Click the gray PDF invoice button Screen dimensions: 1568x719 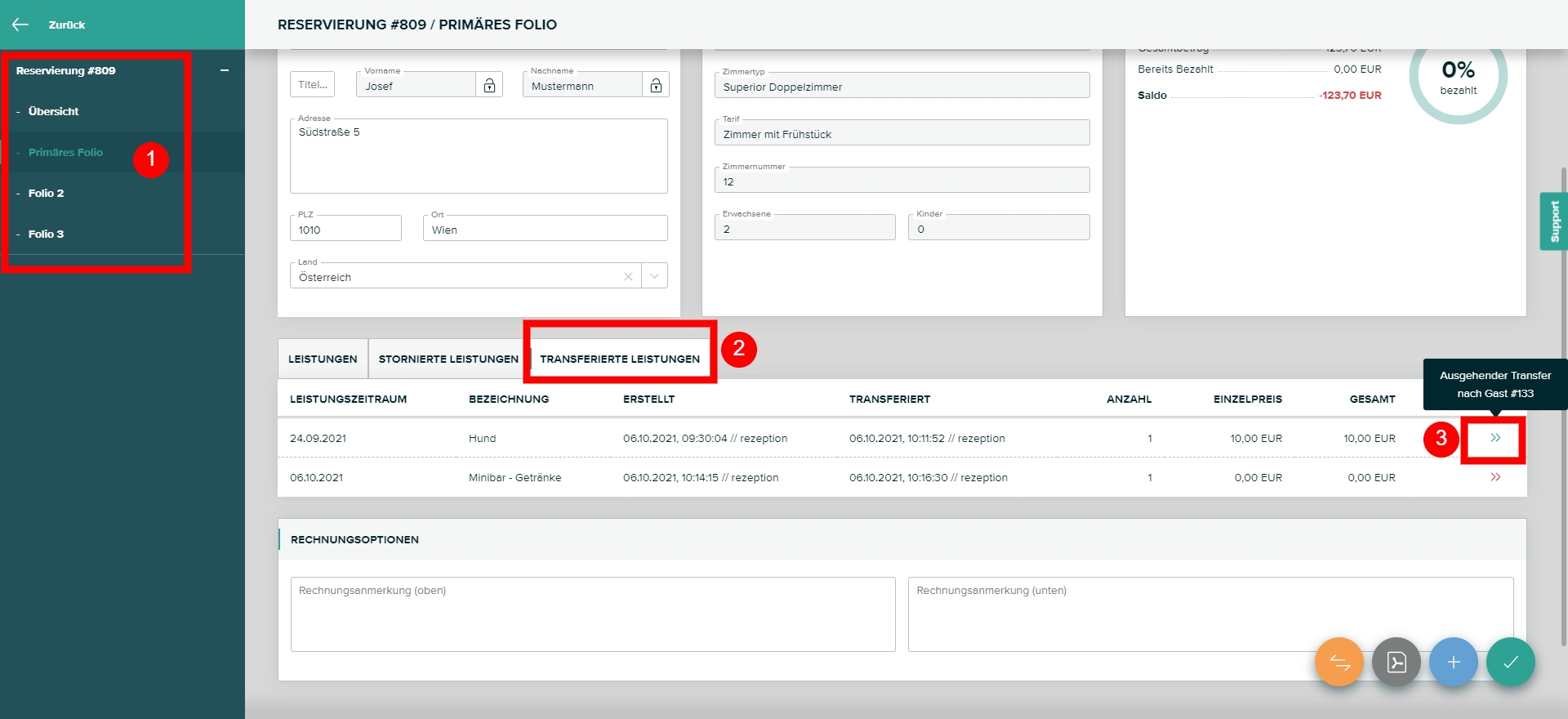(1396, 662)
